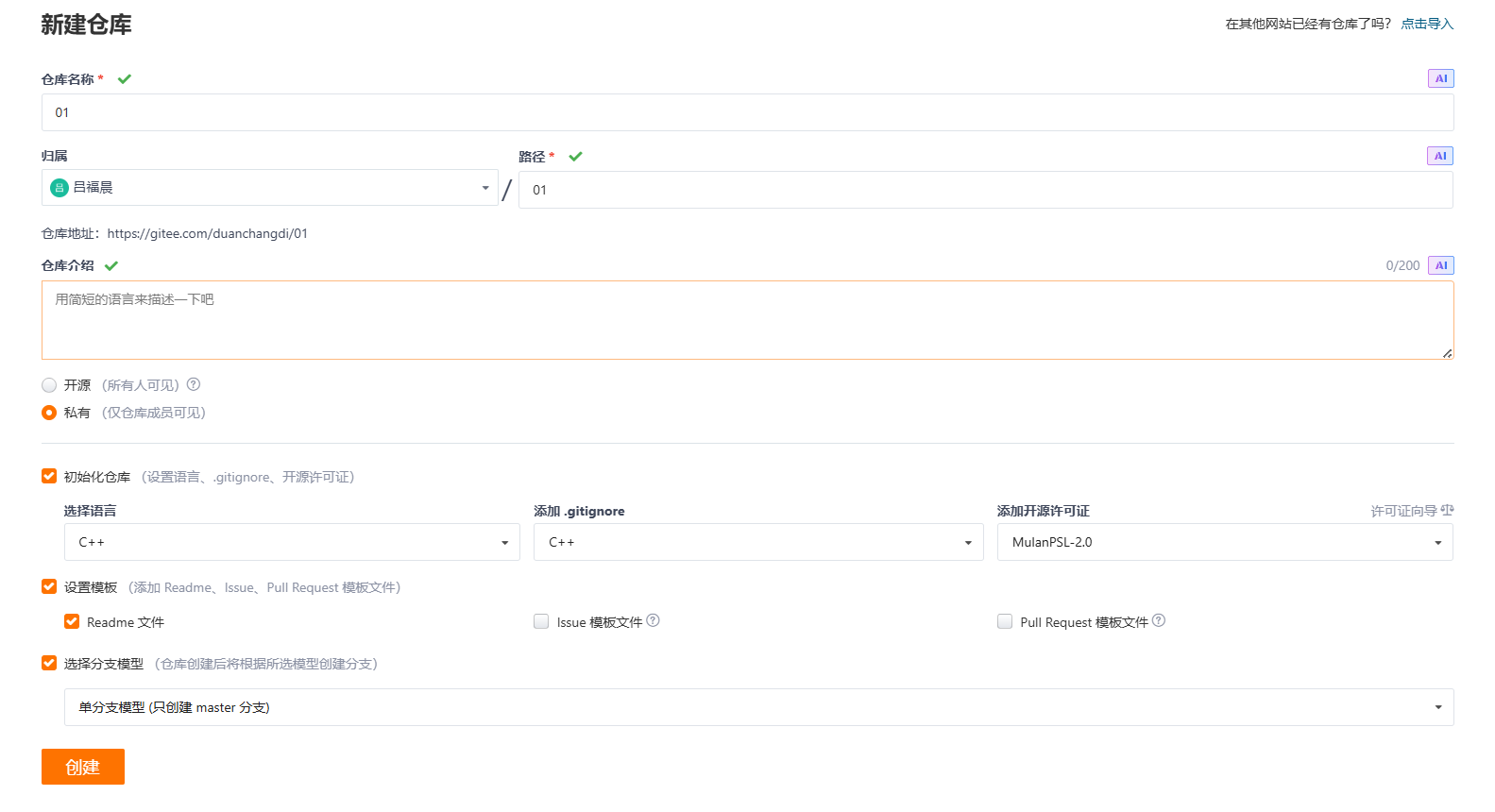Click the 吕福晨 avatar icon in owner field

59,188
